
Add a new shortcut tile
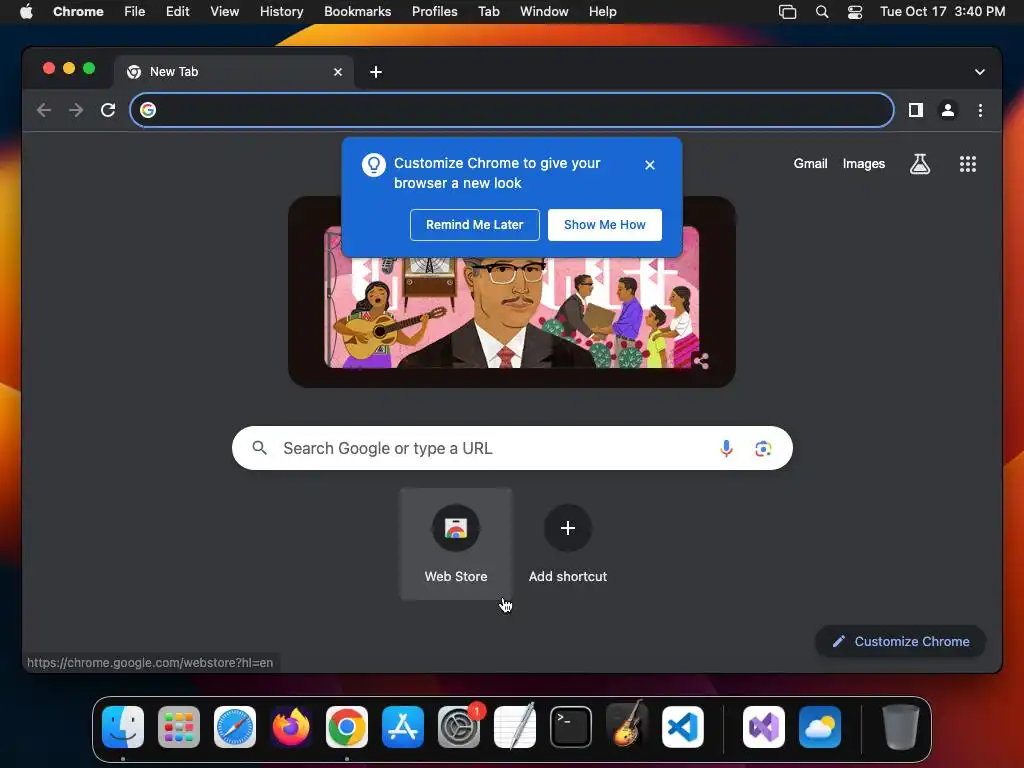568,543
